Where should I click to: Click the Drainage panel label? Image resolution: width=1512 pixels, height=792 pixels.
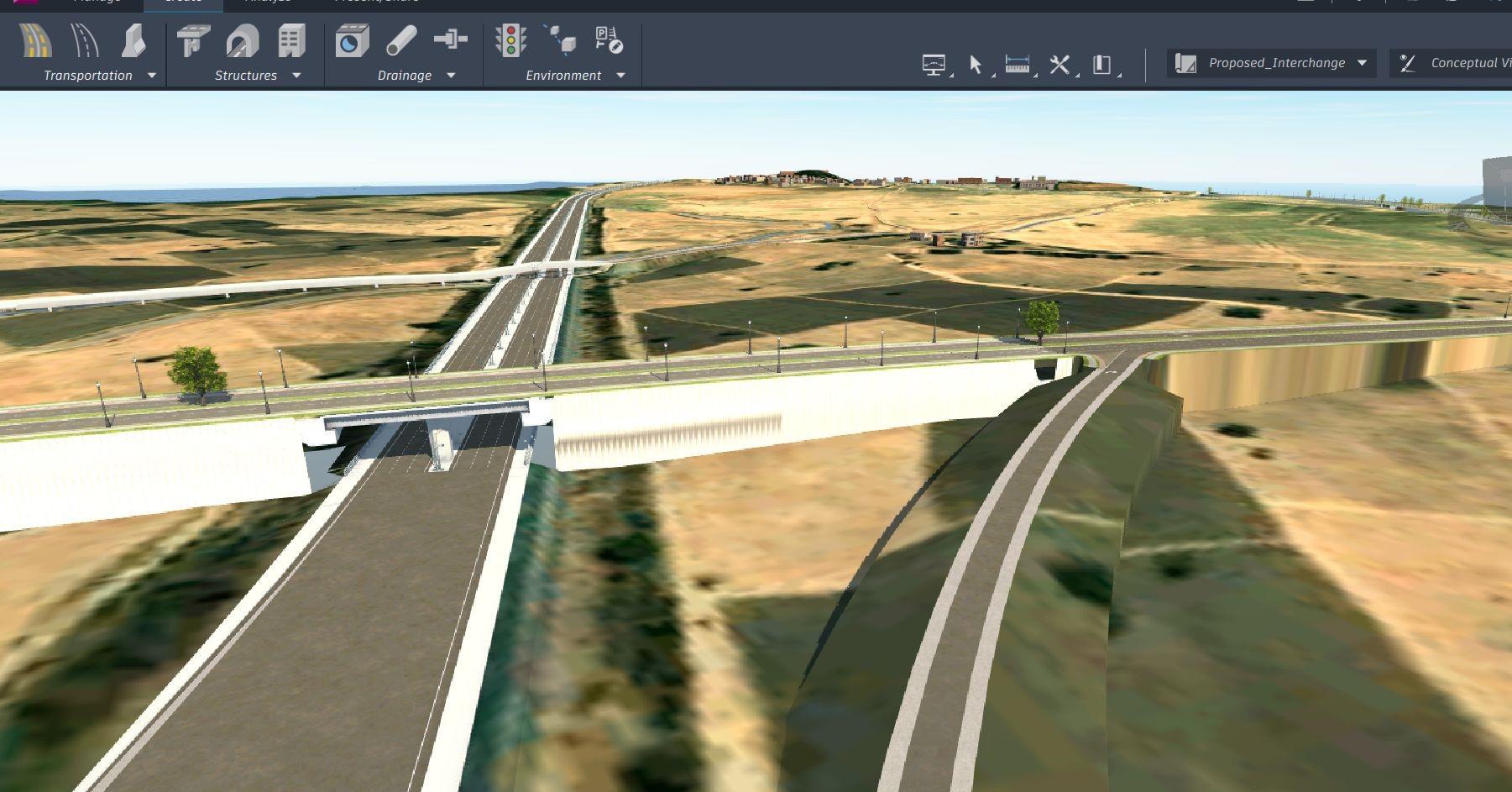pyautogui.click(x=405, y=76)
